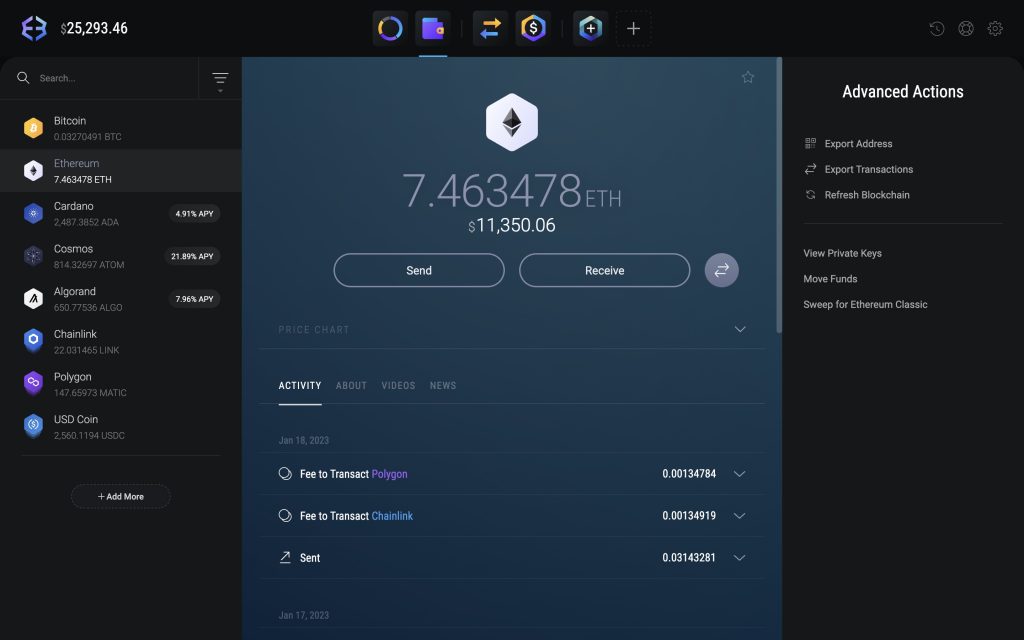Screen dimensions: 1024x640
Task: Open the settings gear icon
Action: click(x=995, y=28)
